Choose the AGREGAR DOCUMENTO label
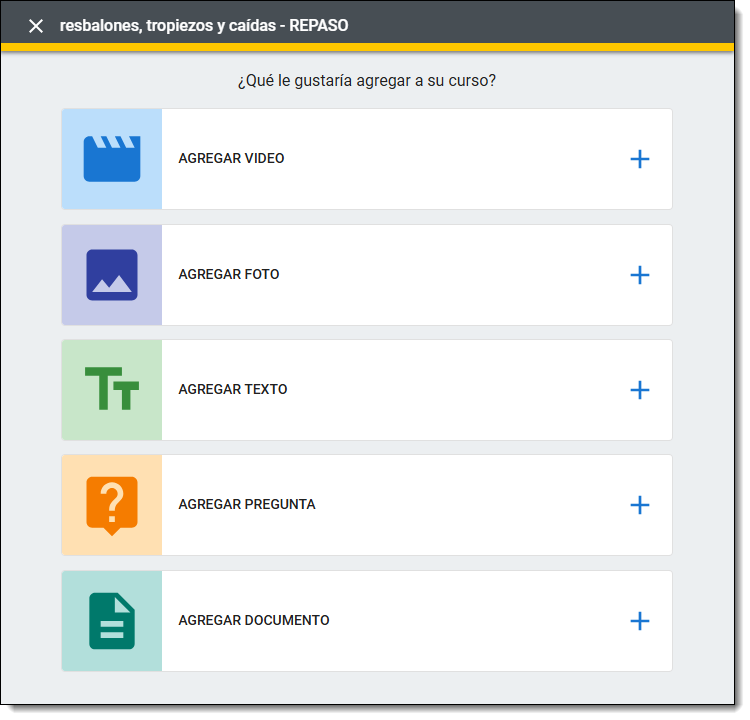 (254, 621)
